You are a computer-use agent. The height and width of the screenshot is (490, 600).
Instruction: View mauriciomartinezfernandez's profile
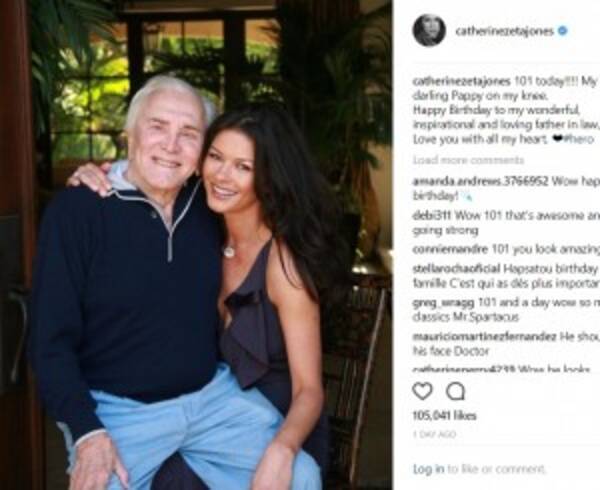coord(484,337)
